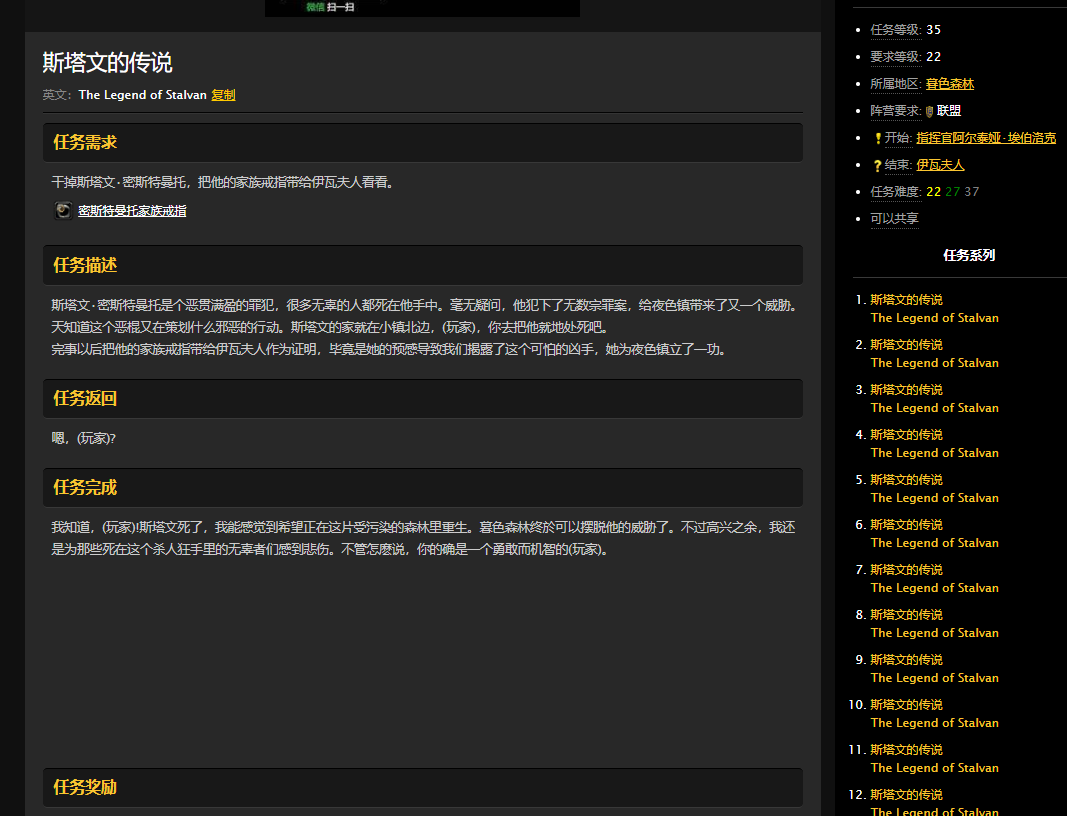Open the 暮色森林 zone link
Screen dimensions: 1067x816
(x=949, y=84)
